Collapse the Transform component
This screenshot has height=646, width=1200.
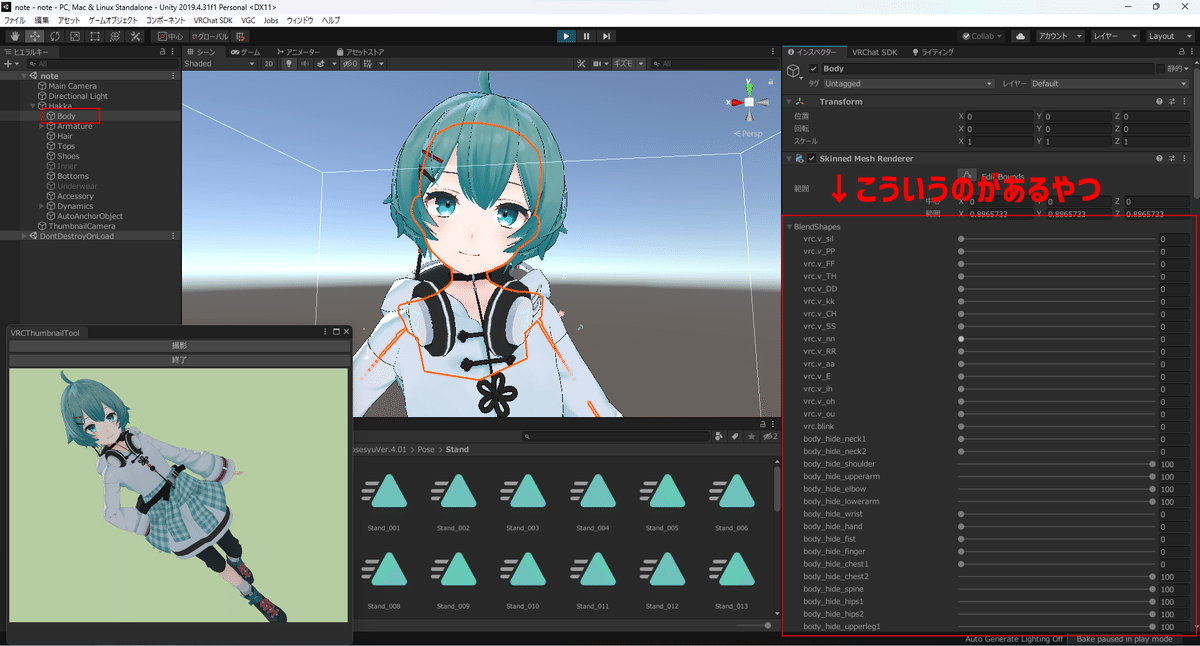click(x=788, y=101)
